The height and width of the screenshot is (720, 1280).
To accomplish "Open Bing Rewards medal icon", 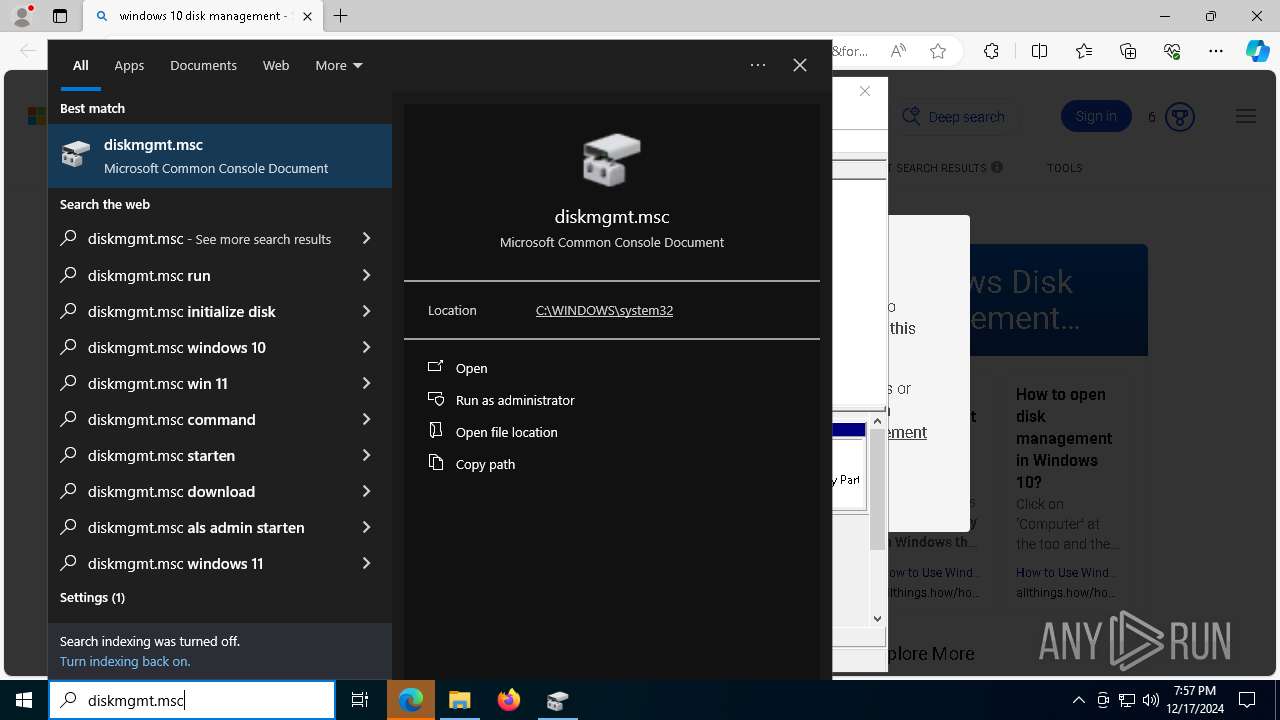I will click(x=1180, y=117).
